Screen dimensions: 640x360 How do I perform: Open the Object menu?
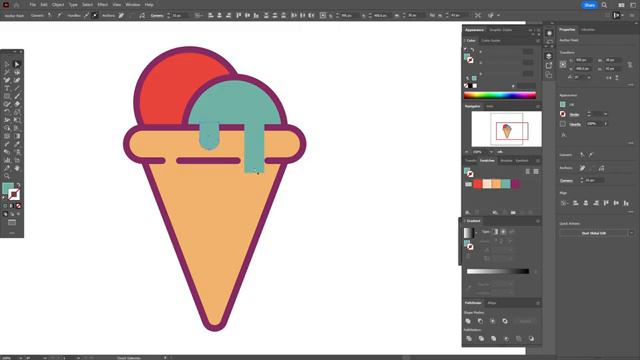tap(58, 4)
